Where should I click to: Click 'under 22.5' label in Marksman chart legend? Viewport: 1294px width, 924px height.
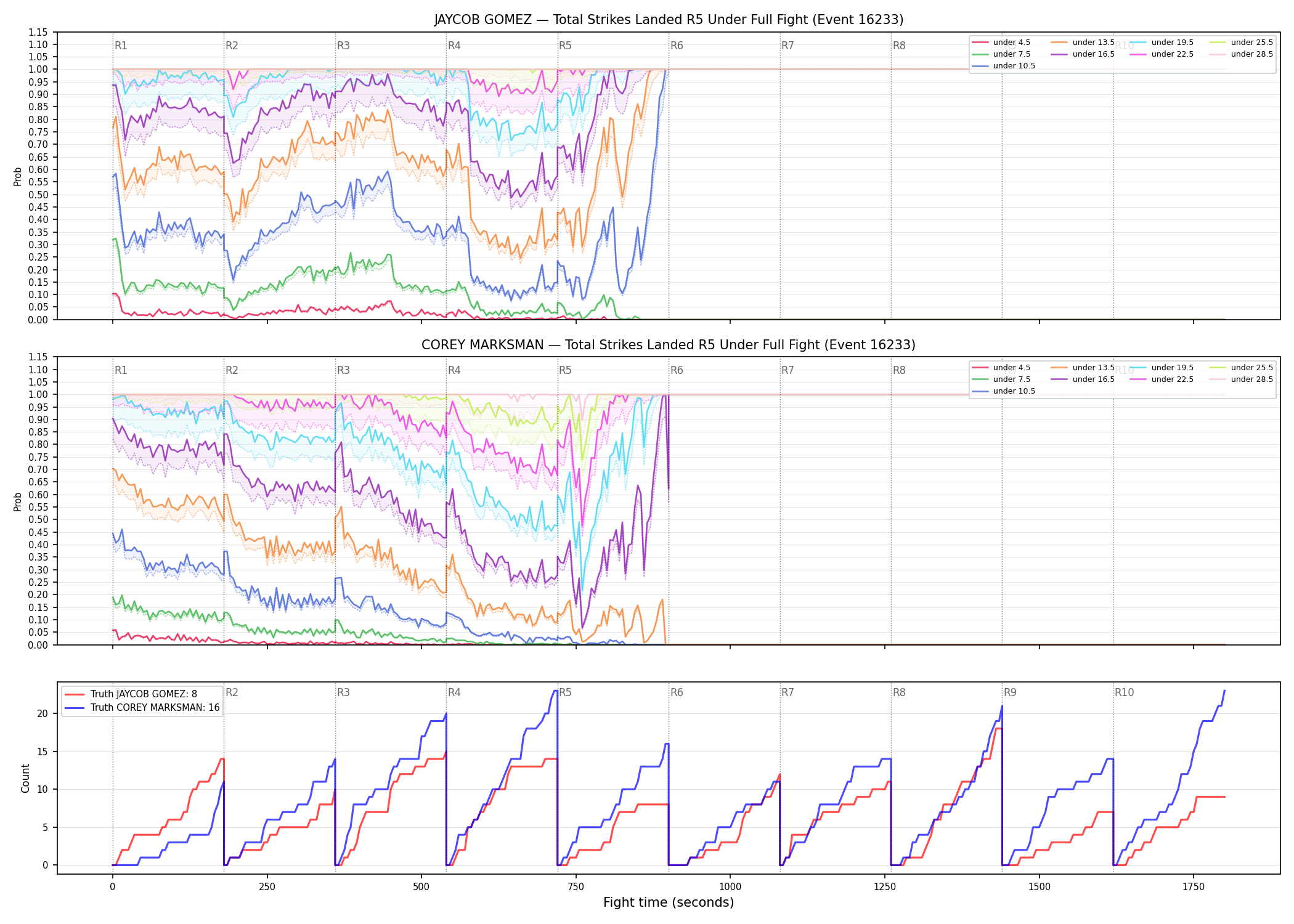(1172, 379)
